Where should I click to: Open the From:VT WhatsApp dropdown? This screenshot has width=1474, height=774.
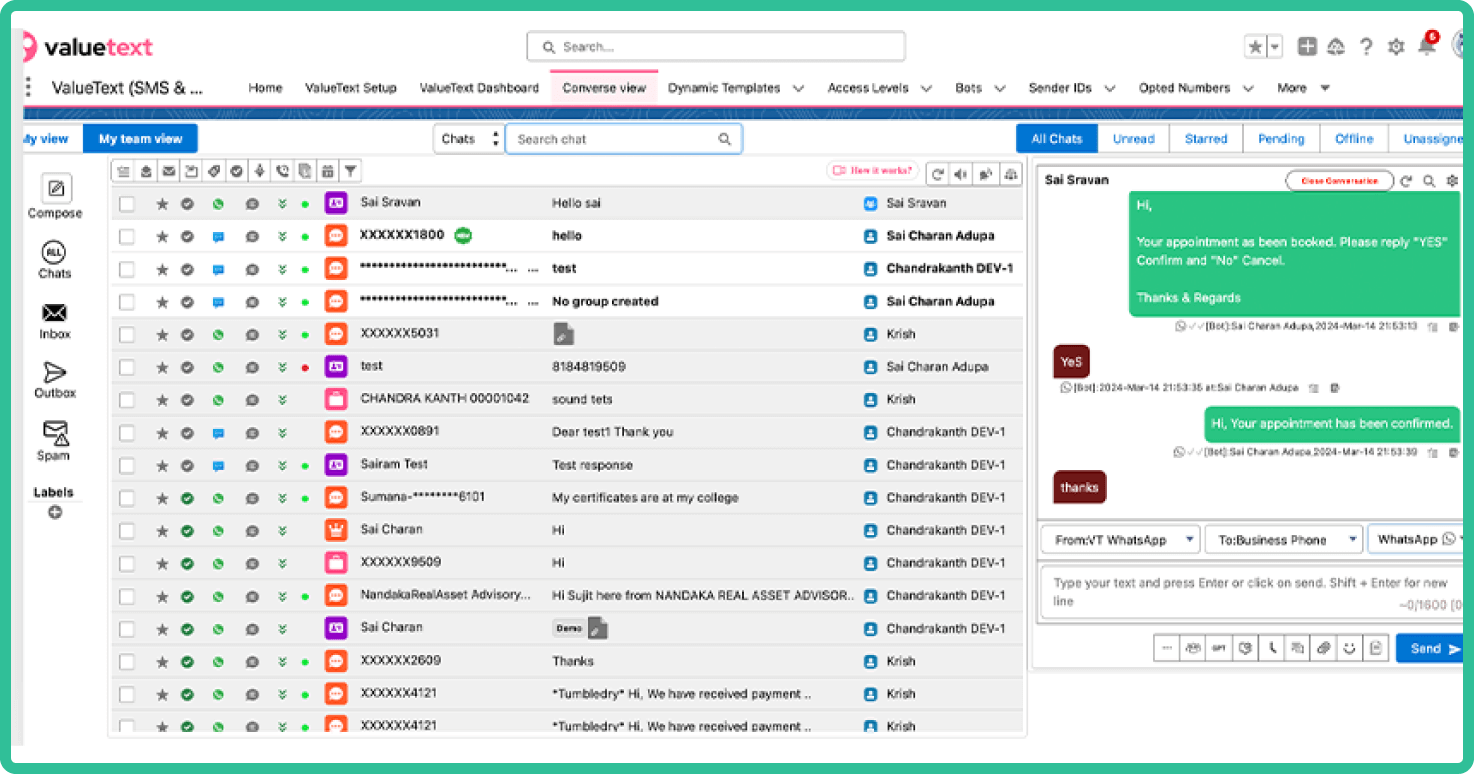1120,539
